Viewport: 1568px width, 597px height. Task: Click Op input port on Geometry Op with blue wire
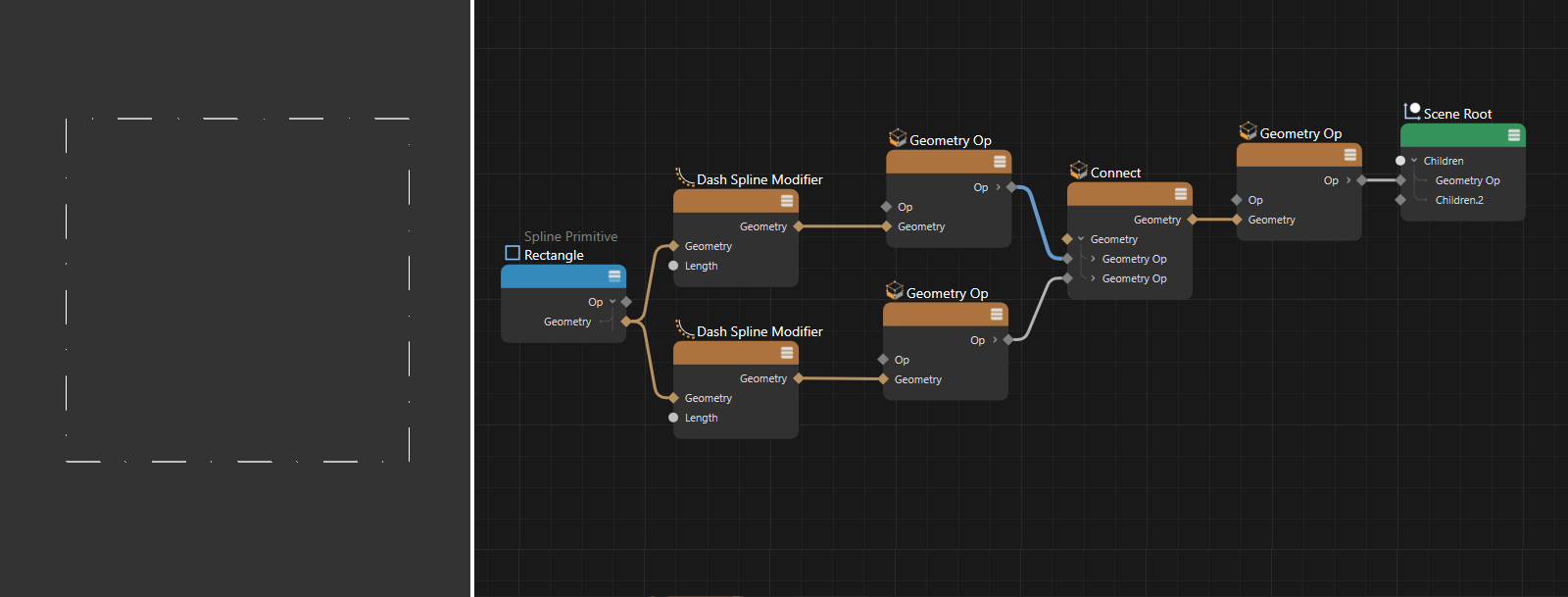pos(886,207)
